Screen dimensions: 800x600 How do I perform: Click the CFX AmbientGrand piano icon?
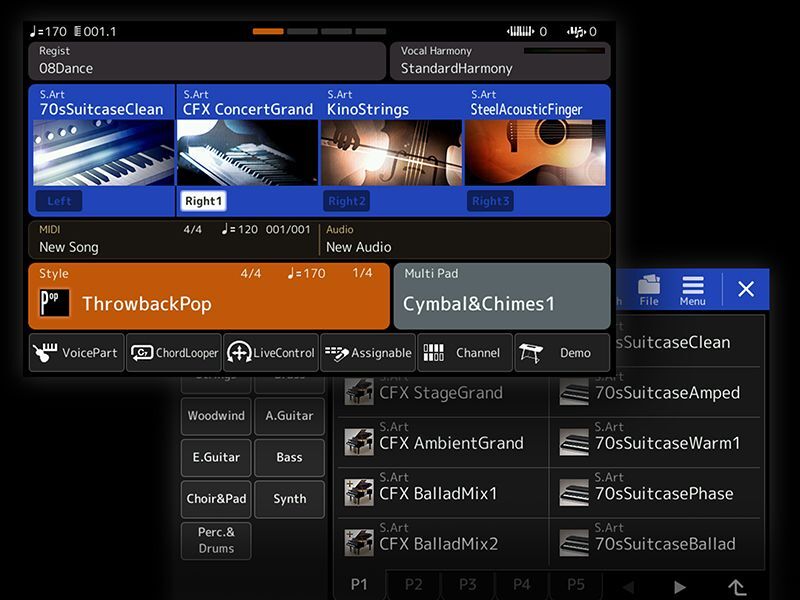pos(359,442)
